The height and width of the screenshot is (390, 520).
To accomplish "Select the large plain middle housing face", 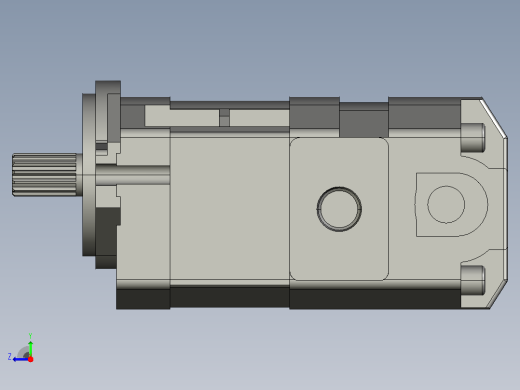I will [x=230, y=208].
